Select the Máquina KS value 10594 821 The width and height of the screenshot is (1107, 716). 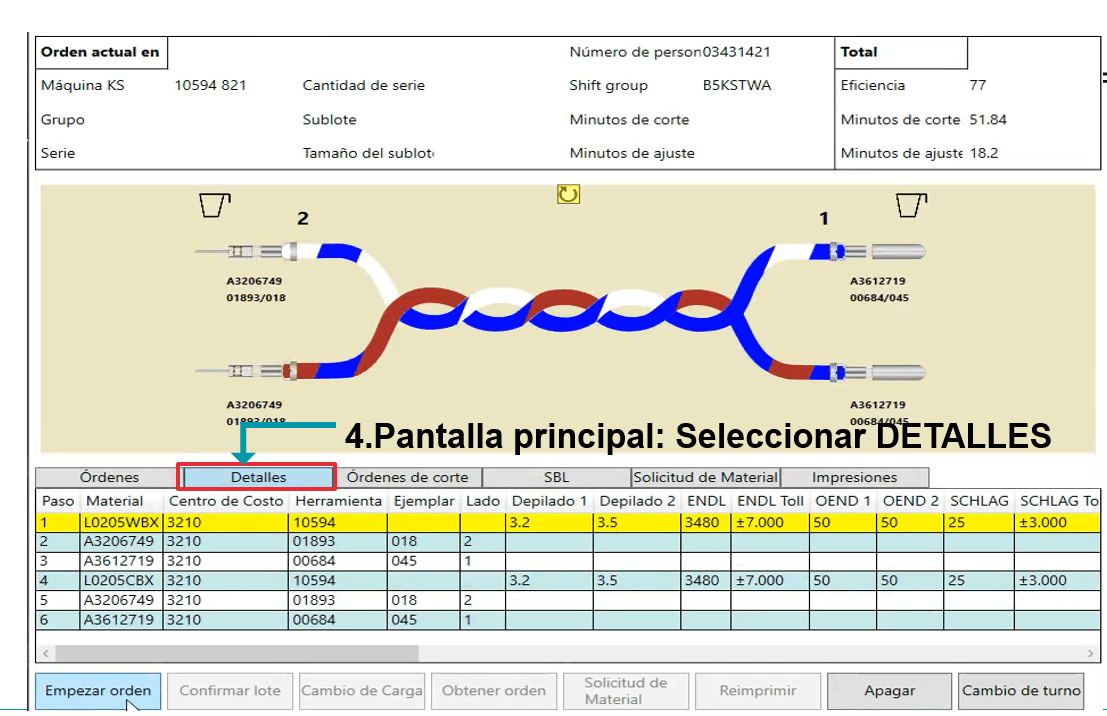pos(210,85)
